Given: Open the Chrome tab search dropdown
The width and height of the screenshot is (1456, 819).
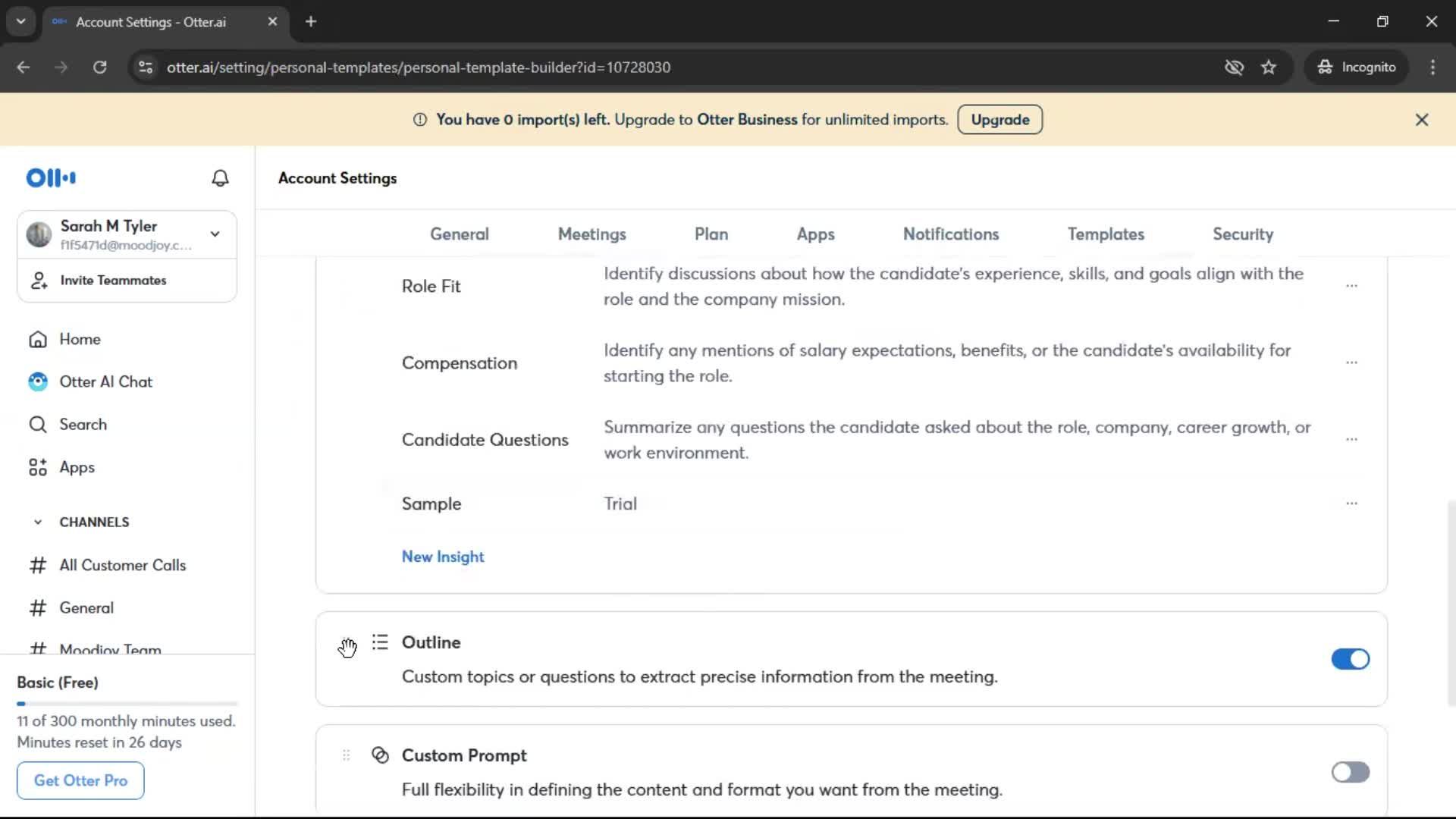Looking at the screenshot, I should (21, 21).
